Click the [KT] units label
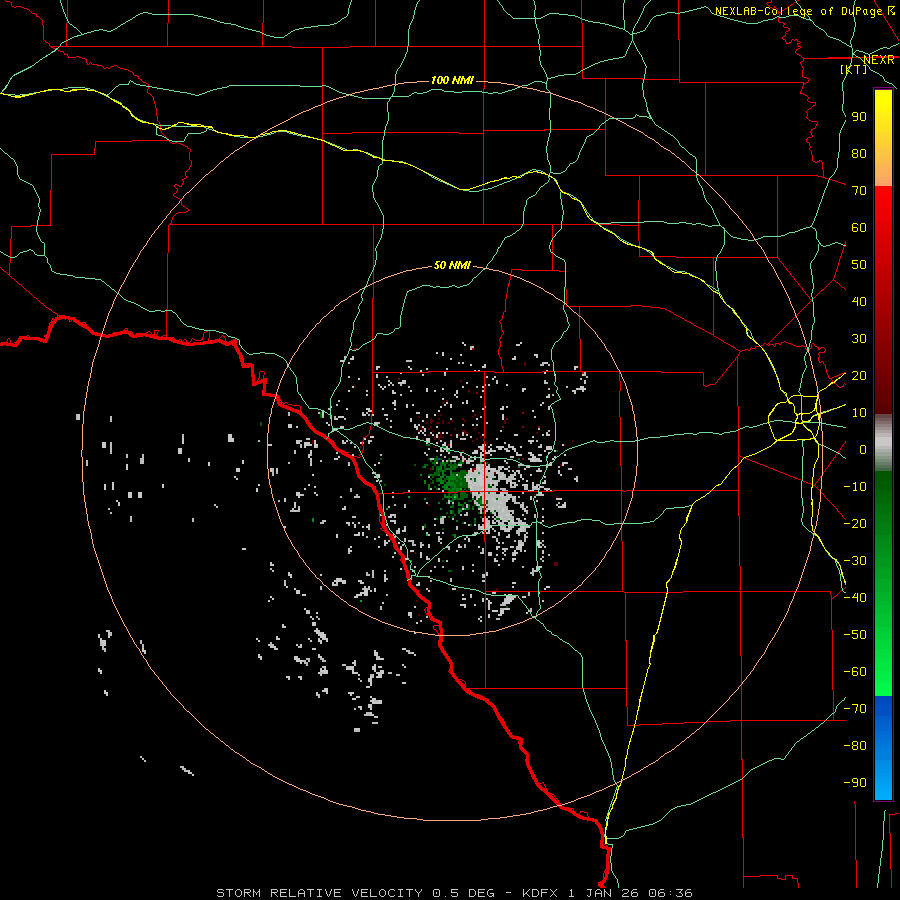The width and height of the screenshot is (900, 900). point(854,69)
